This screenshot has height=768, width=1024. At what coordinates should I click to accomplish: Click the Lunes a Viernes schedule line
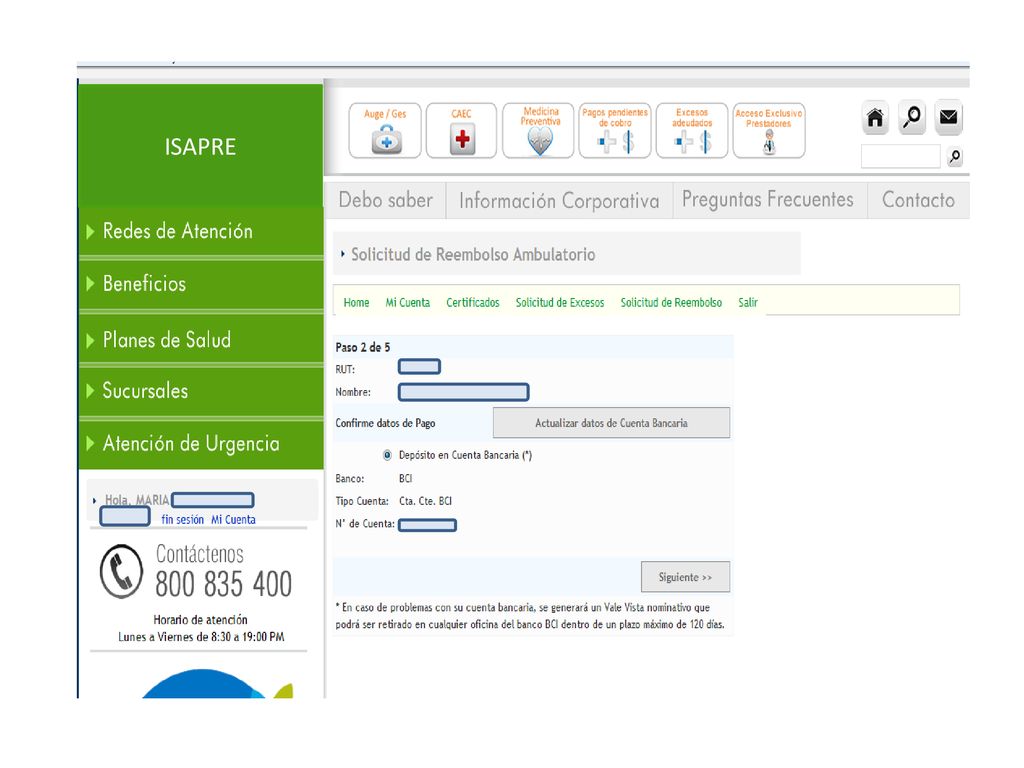pyautogui.click(x=201, y=637)
